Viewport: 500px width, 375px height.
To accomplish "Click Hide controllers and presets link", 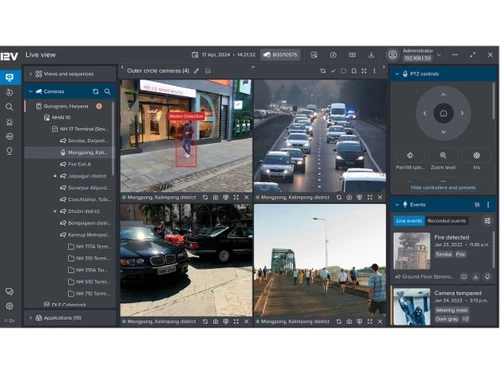I will [x=443, y=188].
